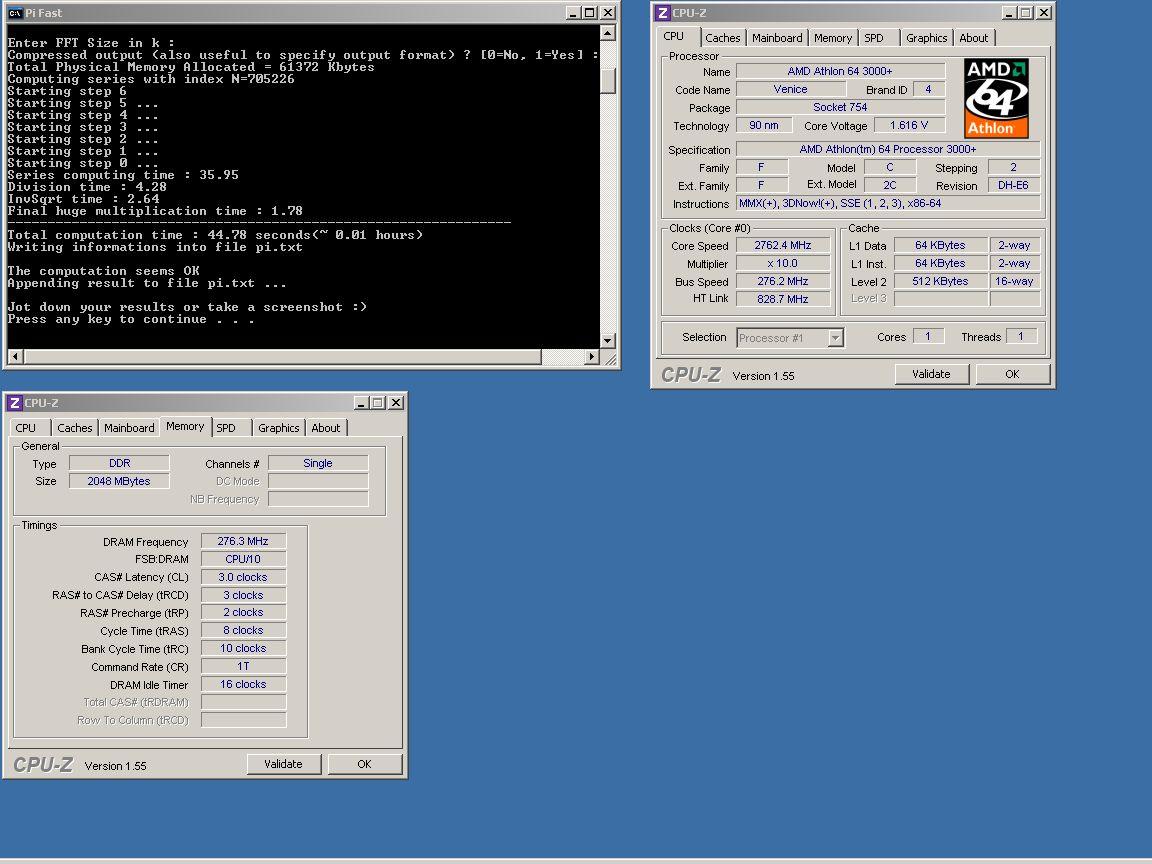Screen dimensions: 1152x864
Task: Click DRAM Idle Timer value 16 clocks
Action: pos(243,684)
